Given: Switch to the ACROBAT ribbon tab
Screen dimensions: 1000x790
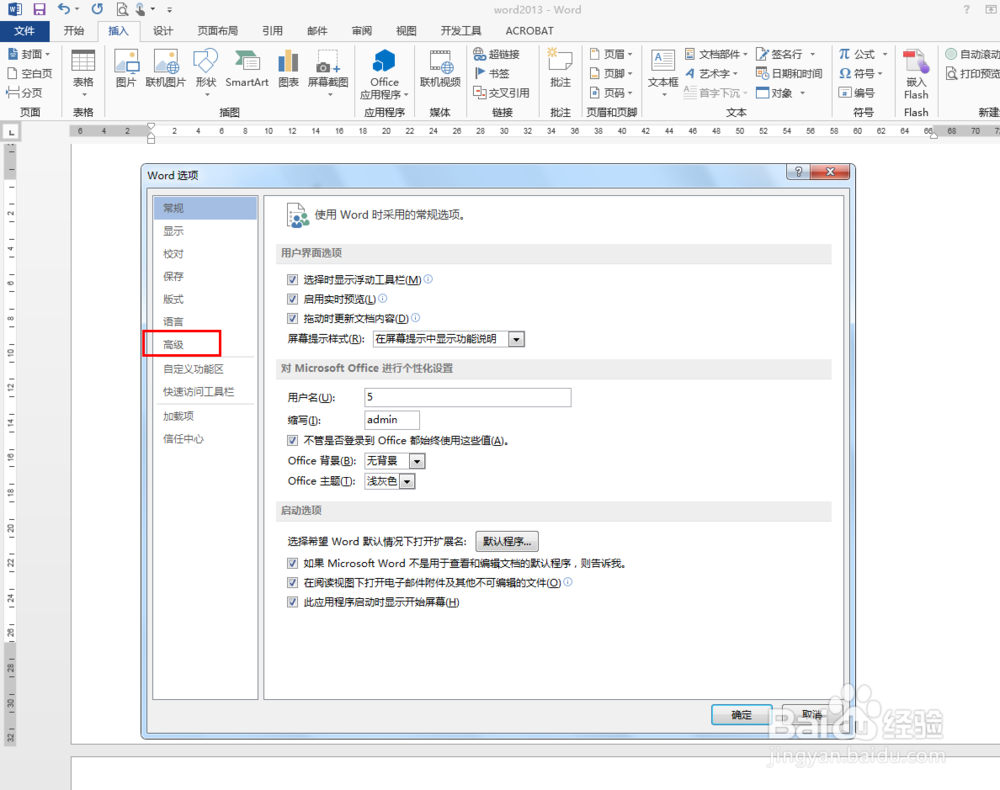Looking at the screenshot, I should 529,31.
